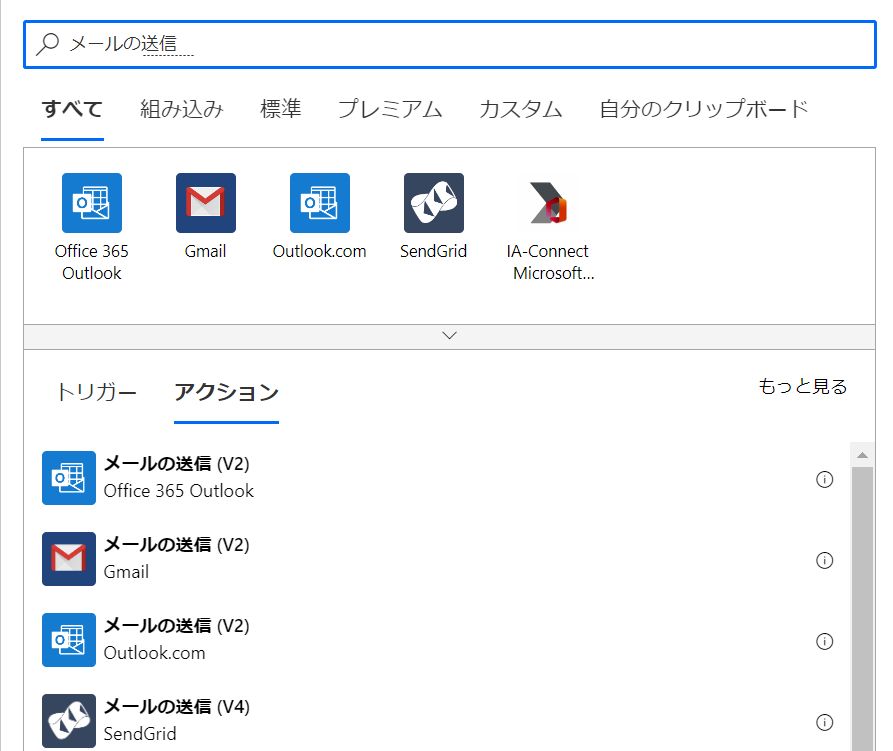
Task: Select the アクション tab
Action: coord(226,392)
